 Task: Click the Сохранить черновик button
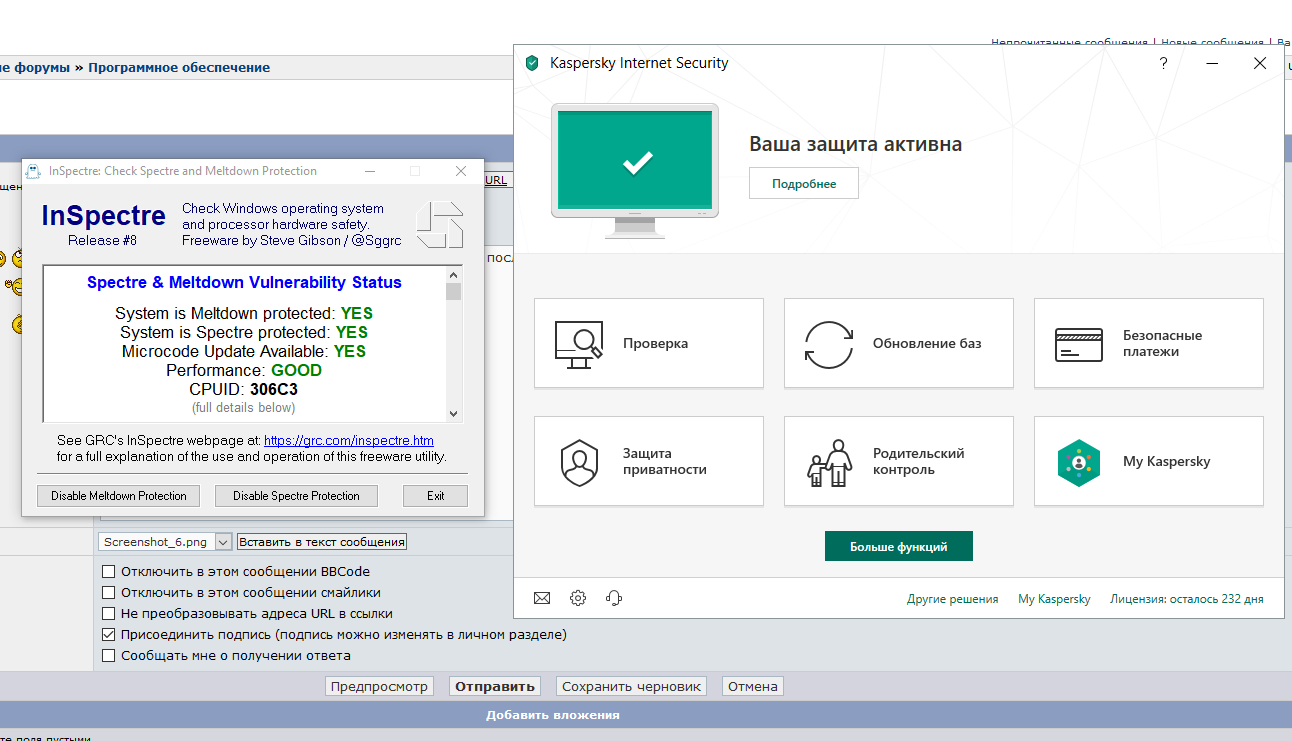click(x=631, y=686)
